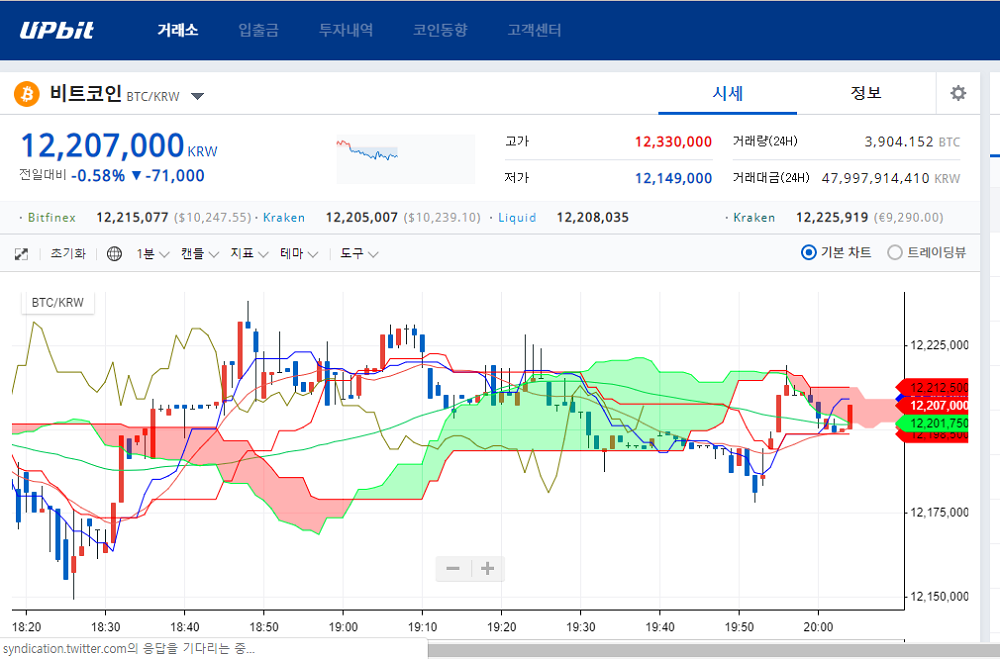Click Bitfinex price 12,215,077
This screenshot has height=659, width=1000.
click(x=132, y=218)
